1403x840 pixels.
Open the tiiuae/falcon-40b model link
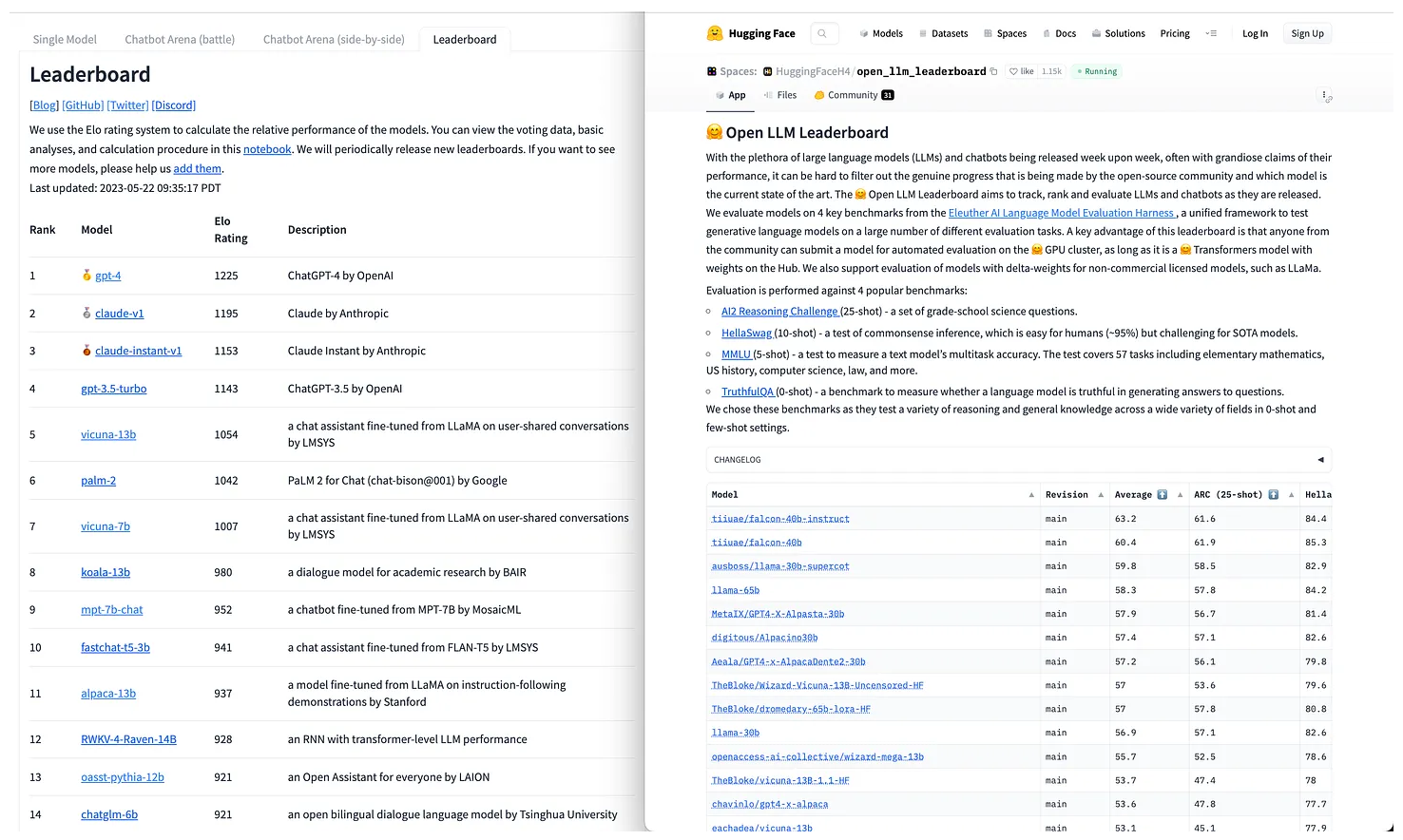coord(757,543)
